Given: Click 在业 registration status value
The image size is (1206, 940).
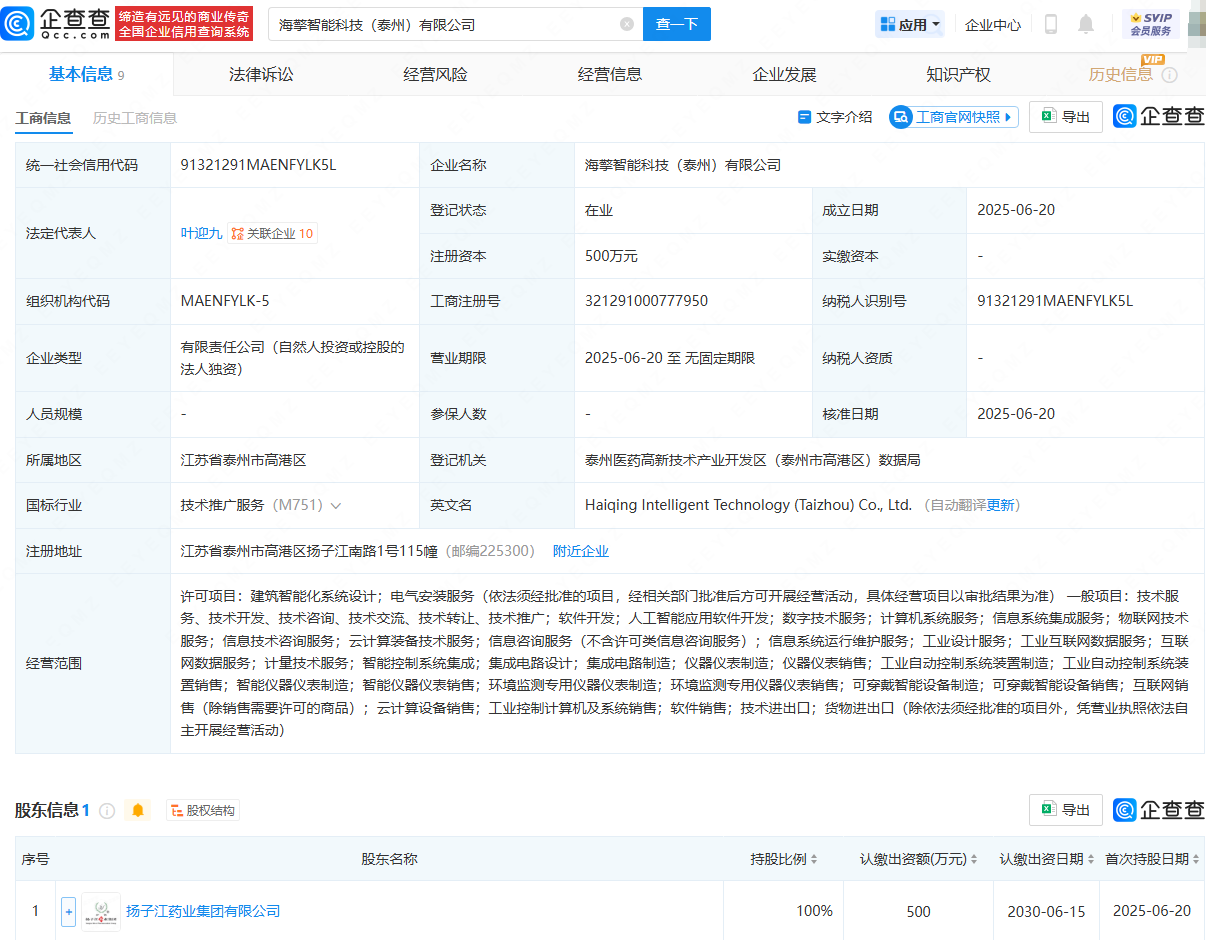Looking at the screenshot, I should click(599, 210).
